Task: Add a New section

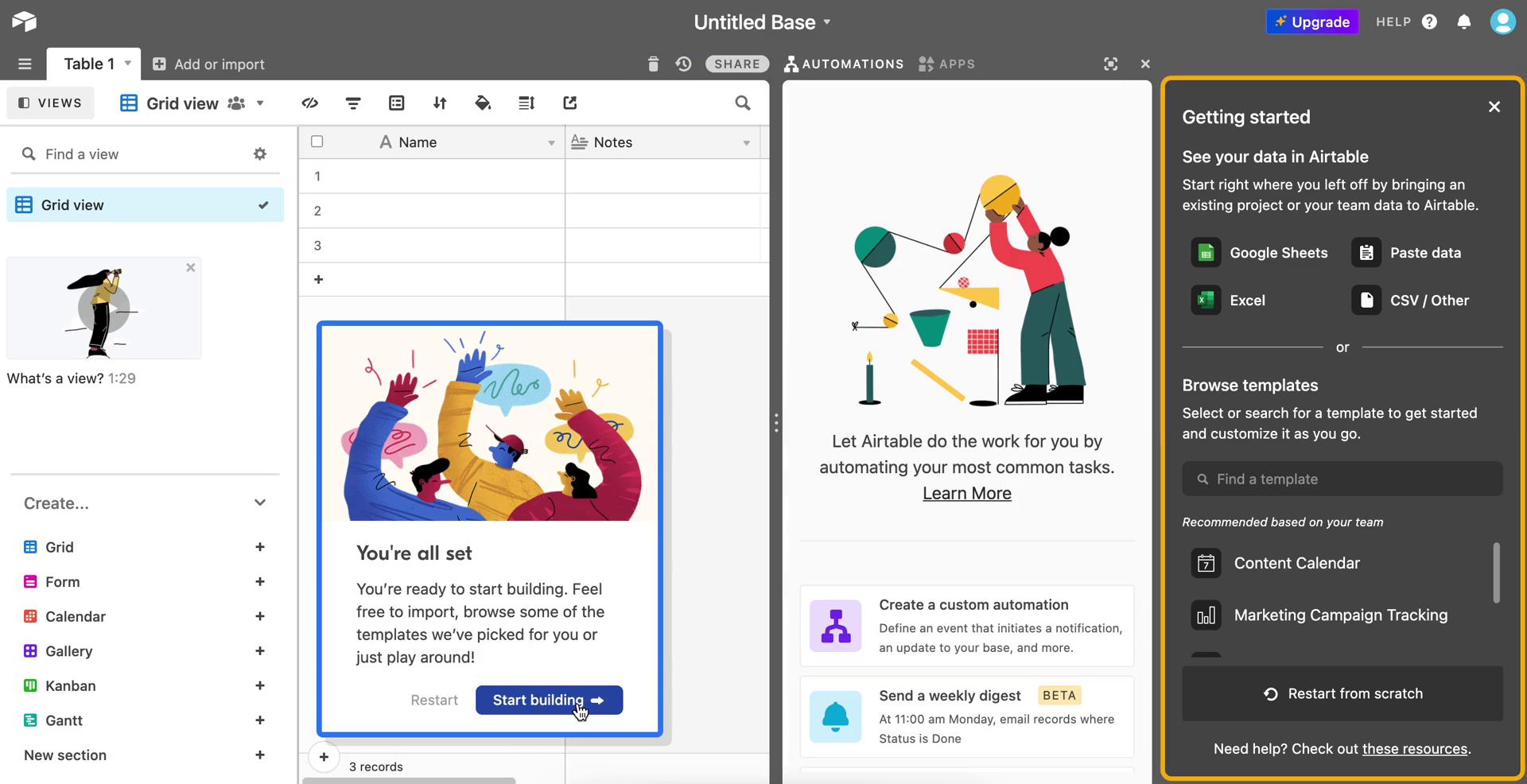Action: 260,755
